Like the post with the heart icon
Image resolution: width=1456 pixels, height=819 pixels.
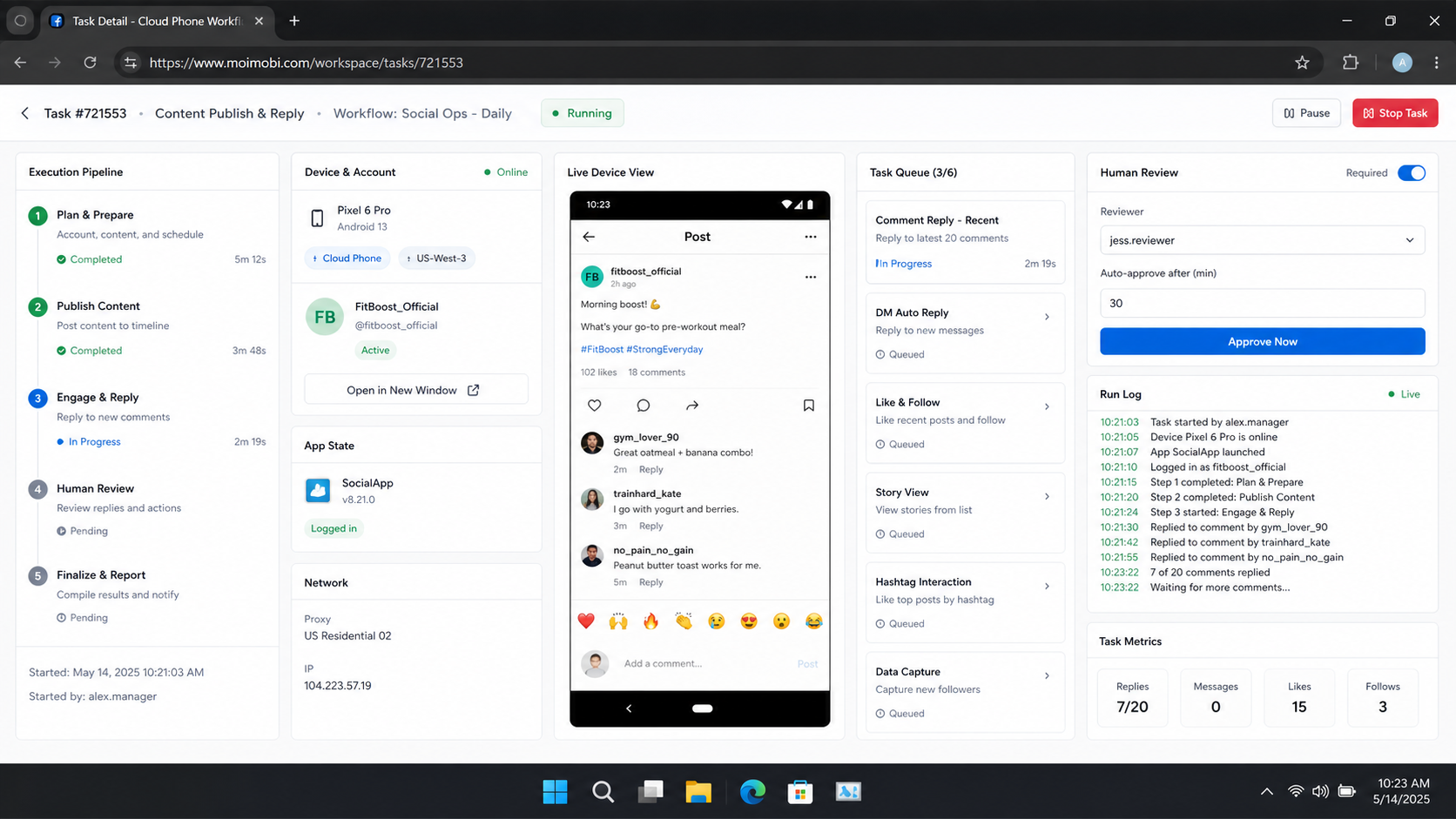(x=594, y=406)
